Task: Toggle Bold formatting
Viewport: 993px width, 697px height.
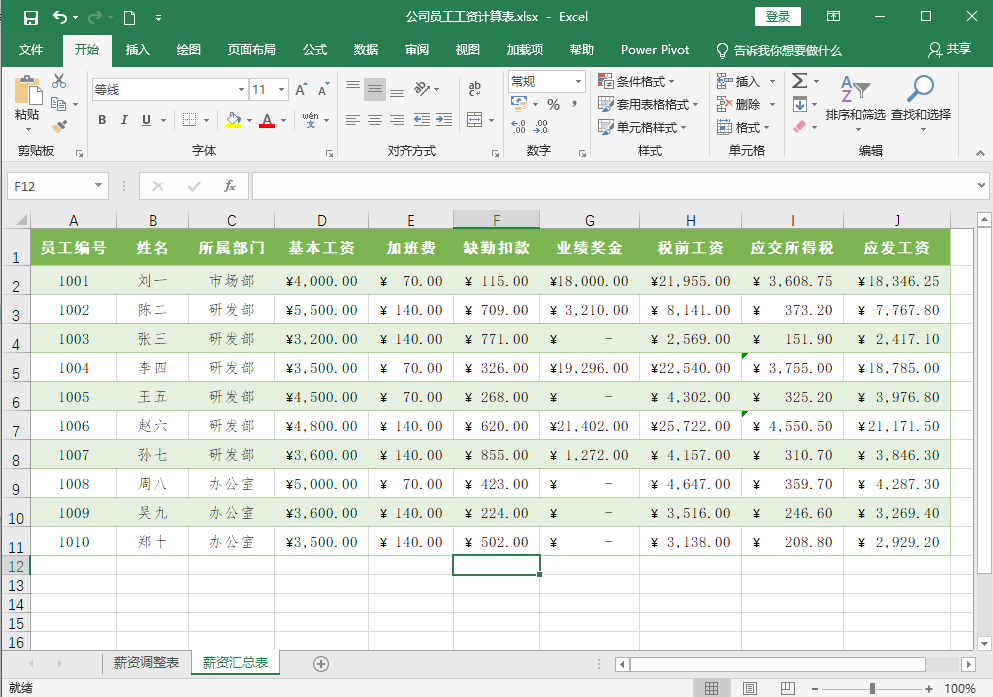Action: (x=102, y=120)
